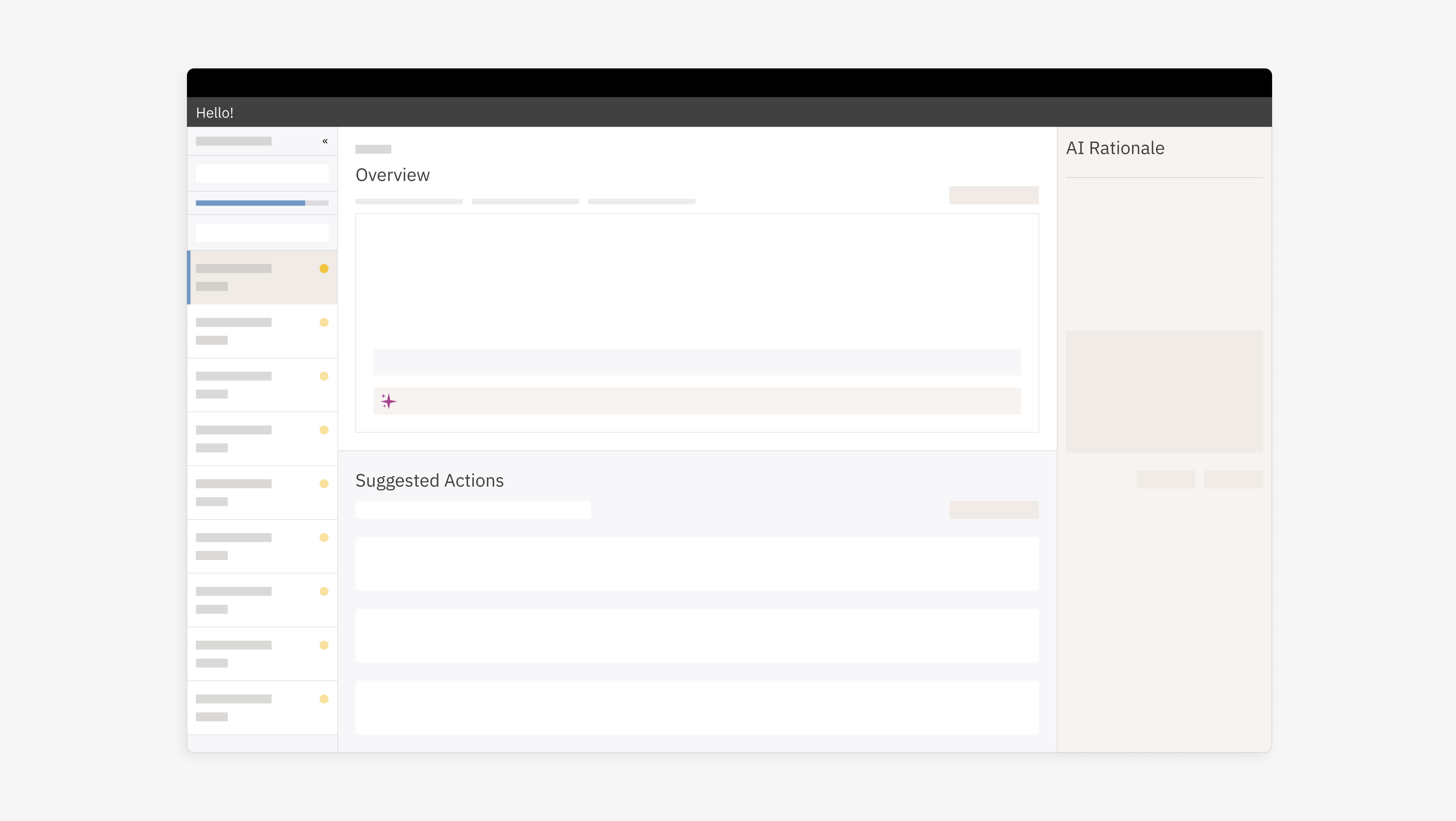Click the Hello! text in header bar

(x=215, y=113)
